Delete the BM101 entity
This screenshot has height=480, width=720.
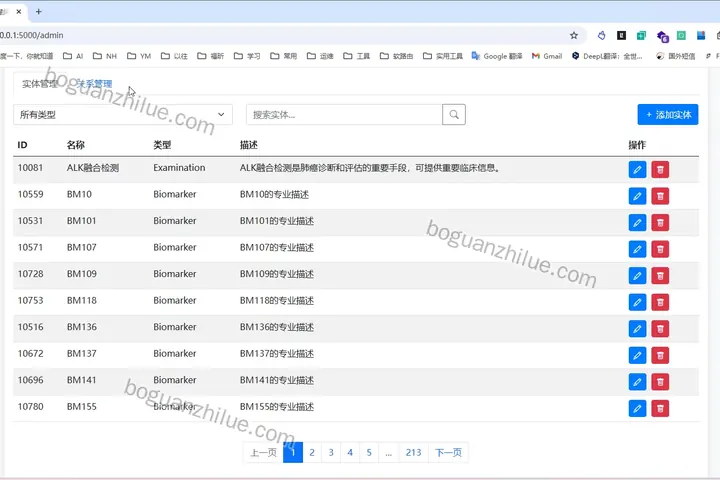(660, 223)
